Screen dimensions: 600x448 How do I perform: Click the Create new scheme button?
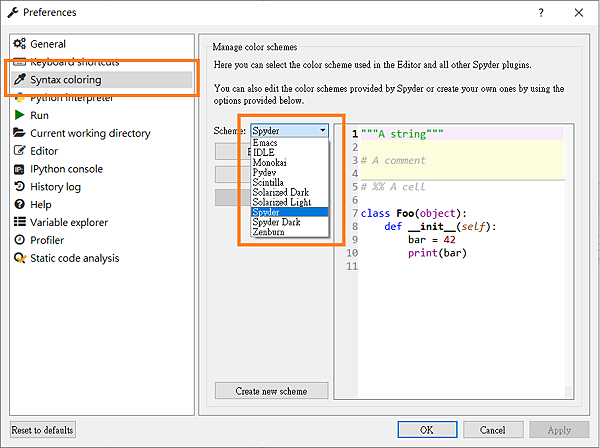click(271, 391)
